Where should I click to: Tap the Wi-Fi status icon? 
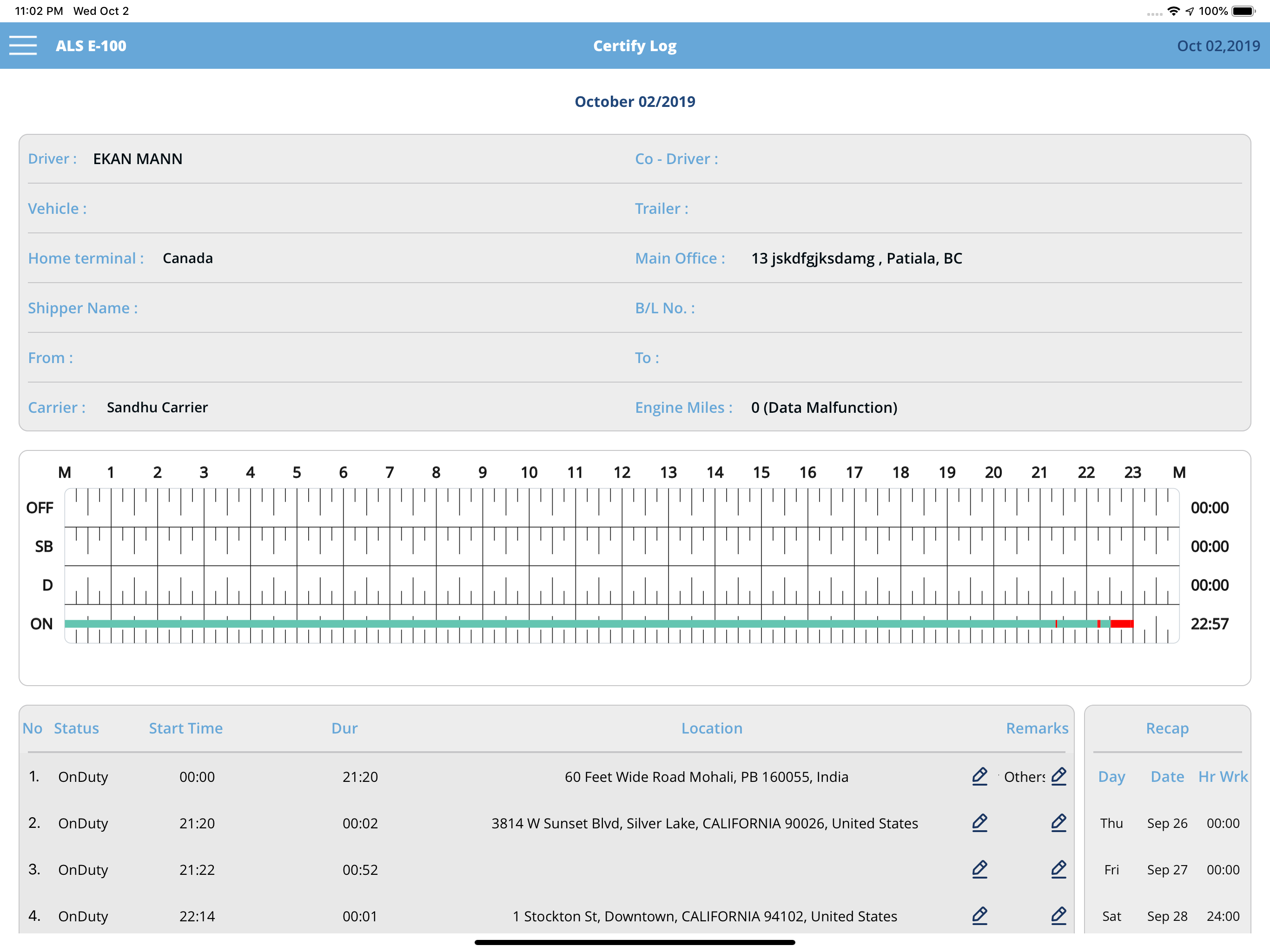[1174, 11]
